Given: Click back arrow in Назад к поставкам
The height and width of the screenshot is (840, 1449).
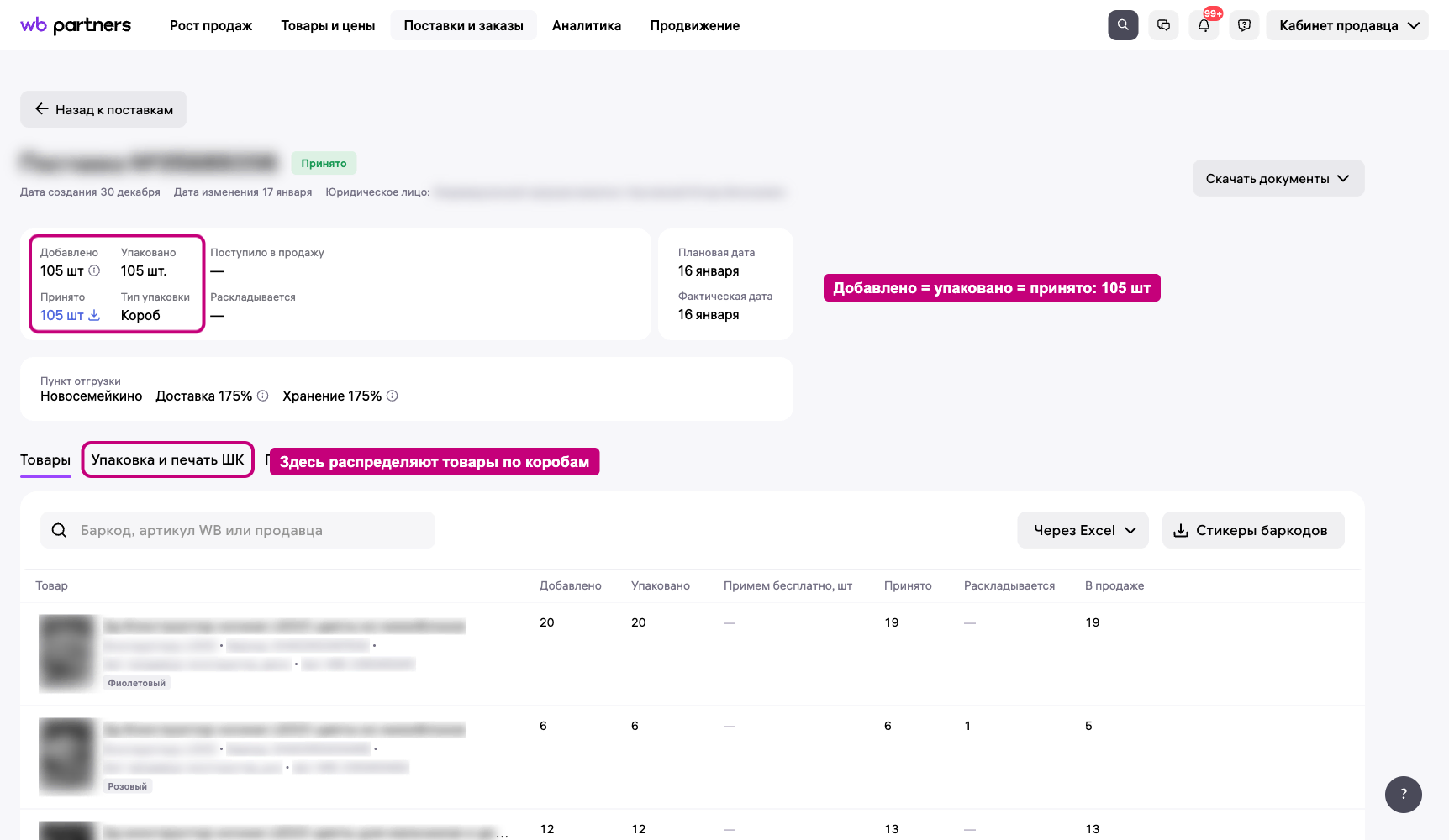Looking at the screenshot, I should coord(42,109).
